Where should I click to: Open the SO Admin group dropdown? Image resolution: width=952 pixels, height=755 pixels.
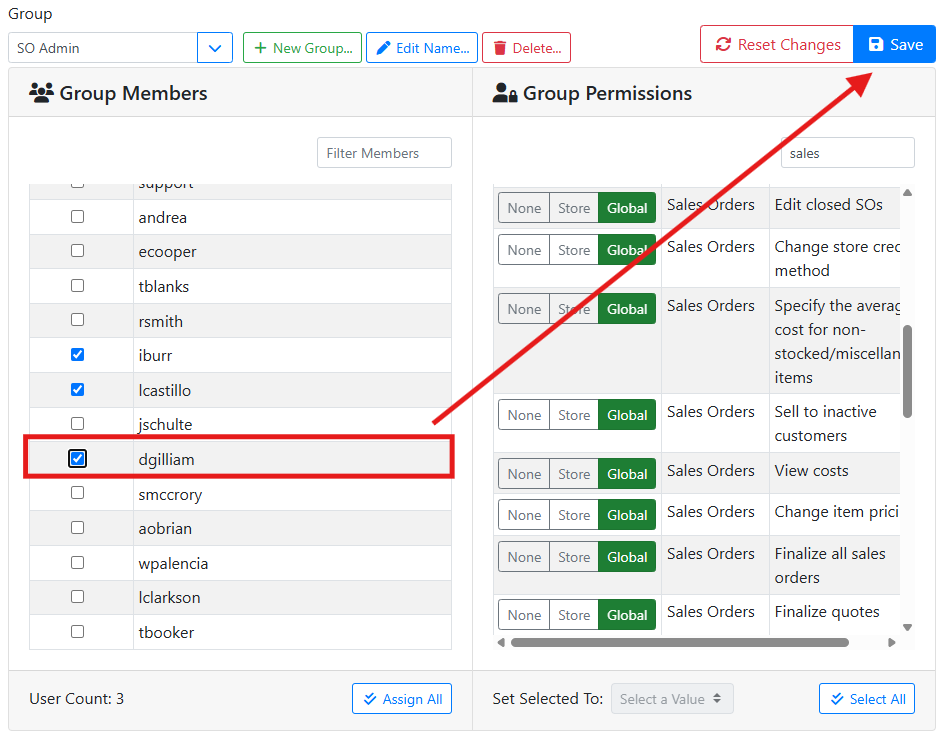215,48
